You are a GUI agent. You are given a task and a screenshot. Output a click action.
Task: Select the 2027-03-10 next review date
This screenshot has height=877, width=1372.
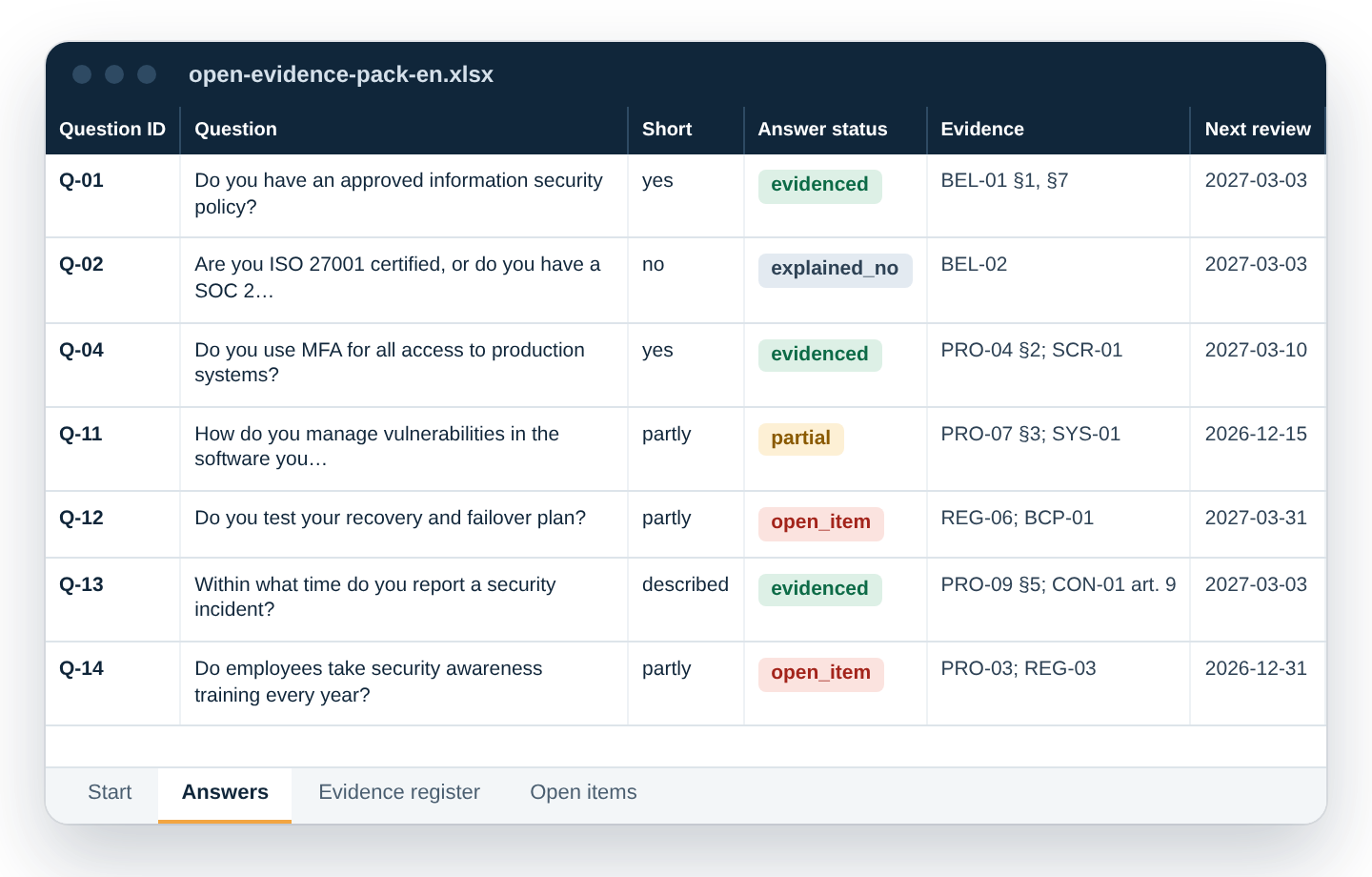click(x=1258, y=365)
